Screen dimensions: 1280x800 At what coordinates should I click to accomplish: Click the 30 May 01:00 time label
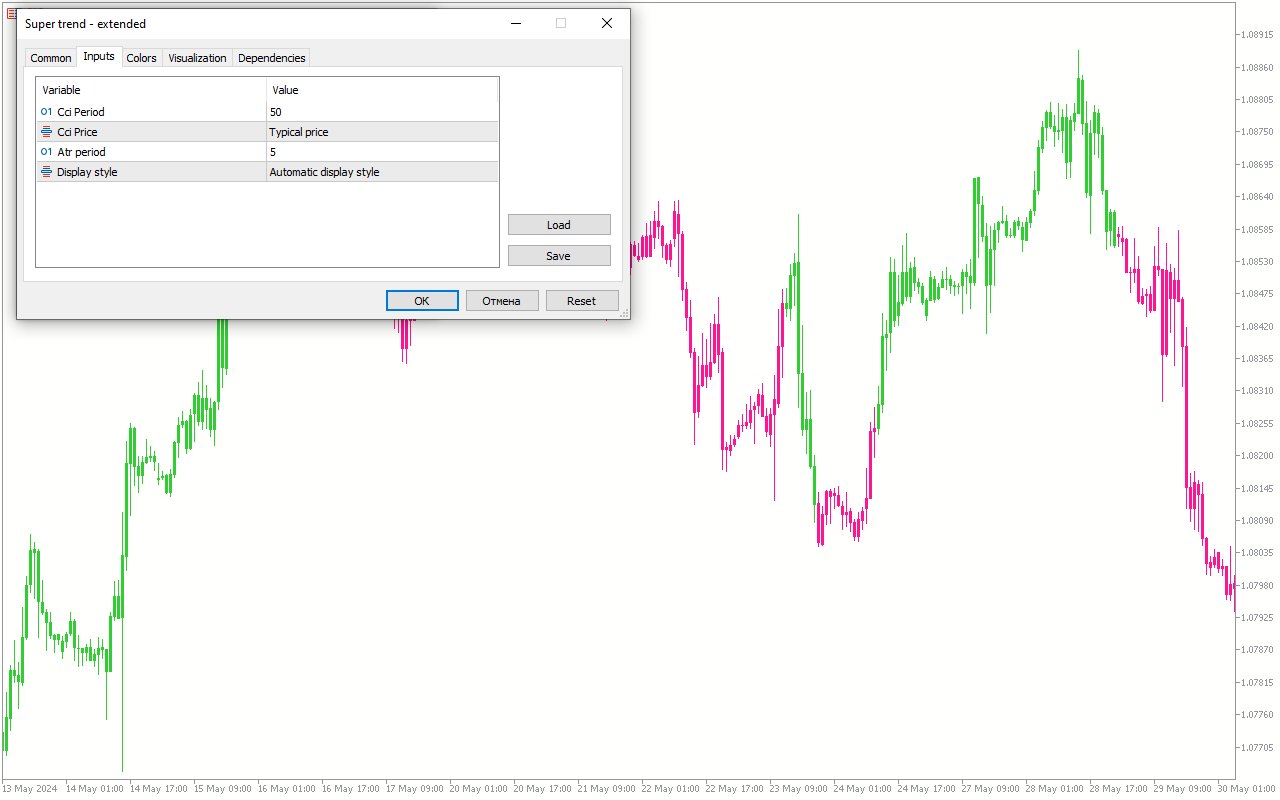pos(1247,789)
